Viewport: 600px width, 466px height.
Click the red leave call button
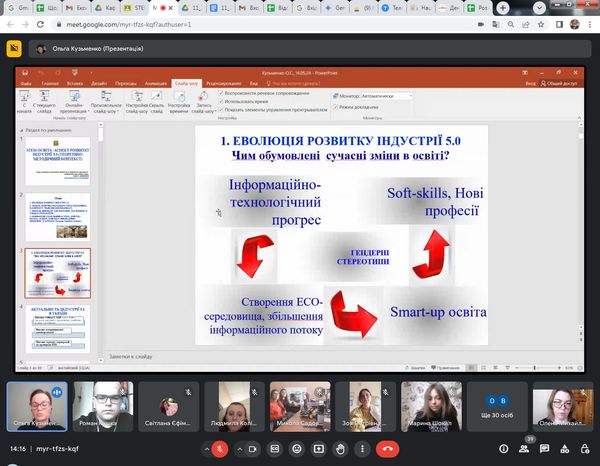coord(387,449)
